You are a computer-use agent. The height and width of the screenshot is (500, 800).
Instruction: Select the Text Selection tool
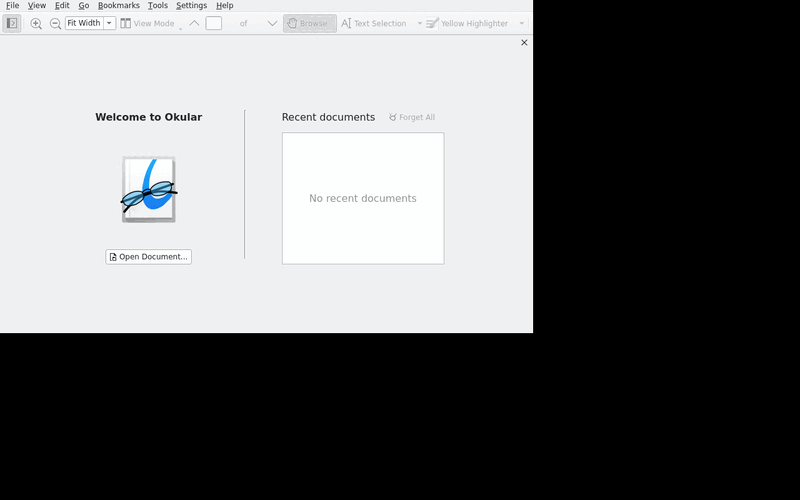[374, 23]
